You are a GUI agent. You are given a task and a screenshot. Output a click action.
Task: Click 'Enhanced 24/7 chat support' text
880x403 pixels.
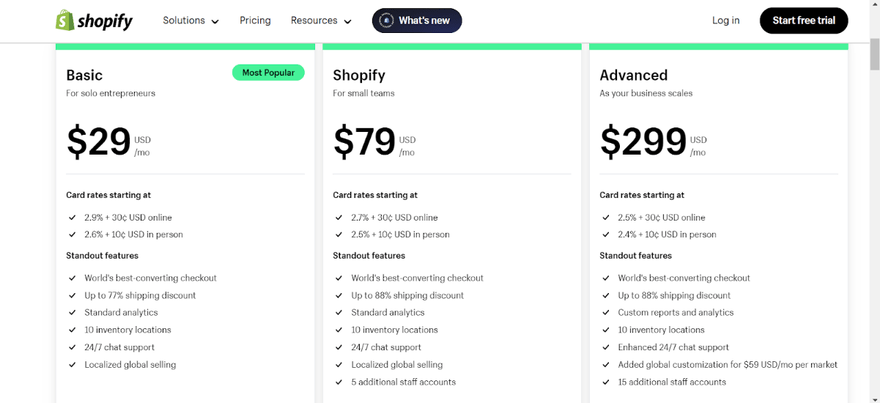673,347
